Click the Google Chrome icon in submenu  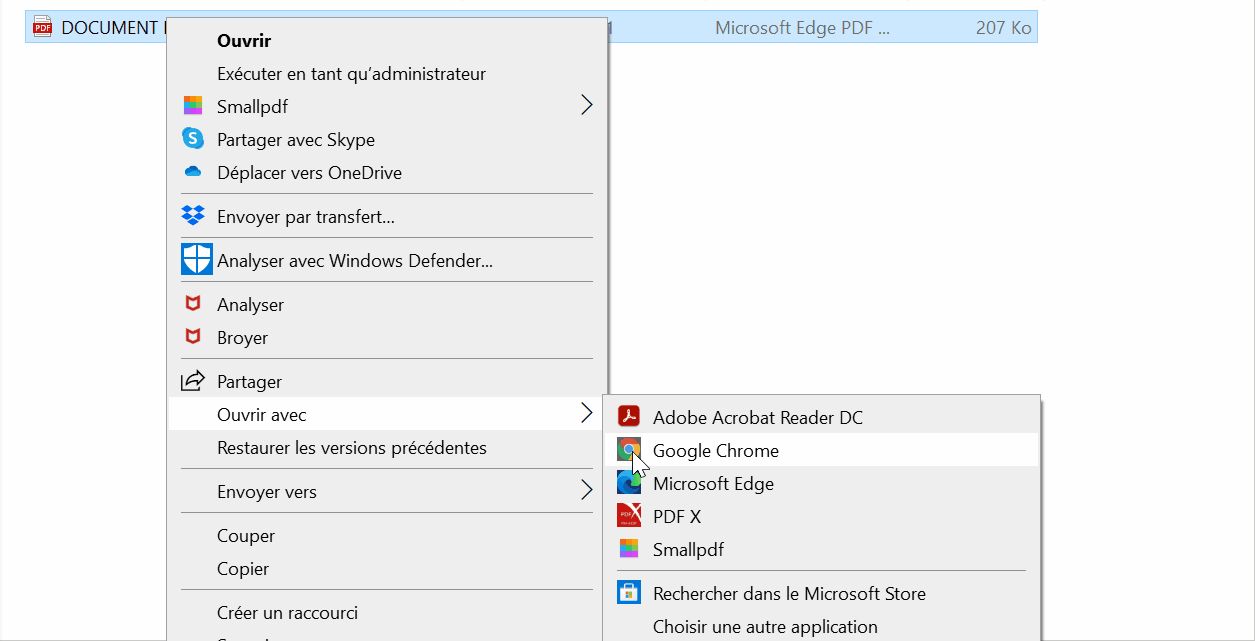click(x=629, y=450)
